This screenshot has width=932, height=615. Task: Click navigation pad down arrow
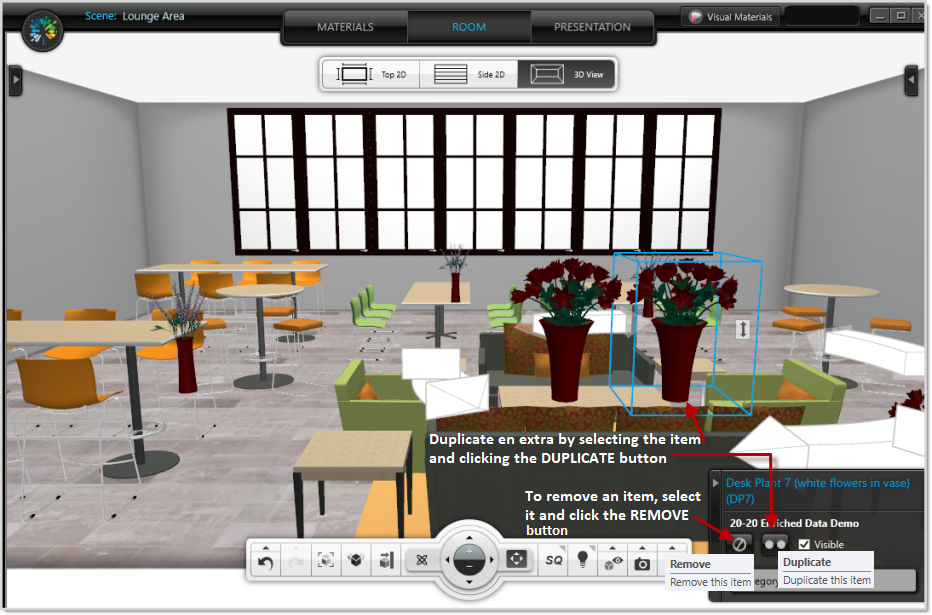(x=470, y=582)
